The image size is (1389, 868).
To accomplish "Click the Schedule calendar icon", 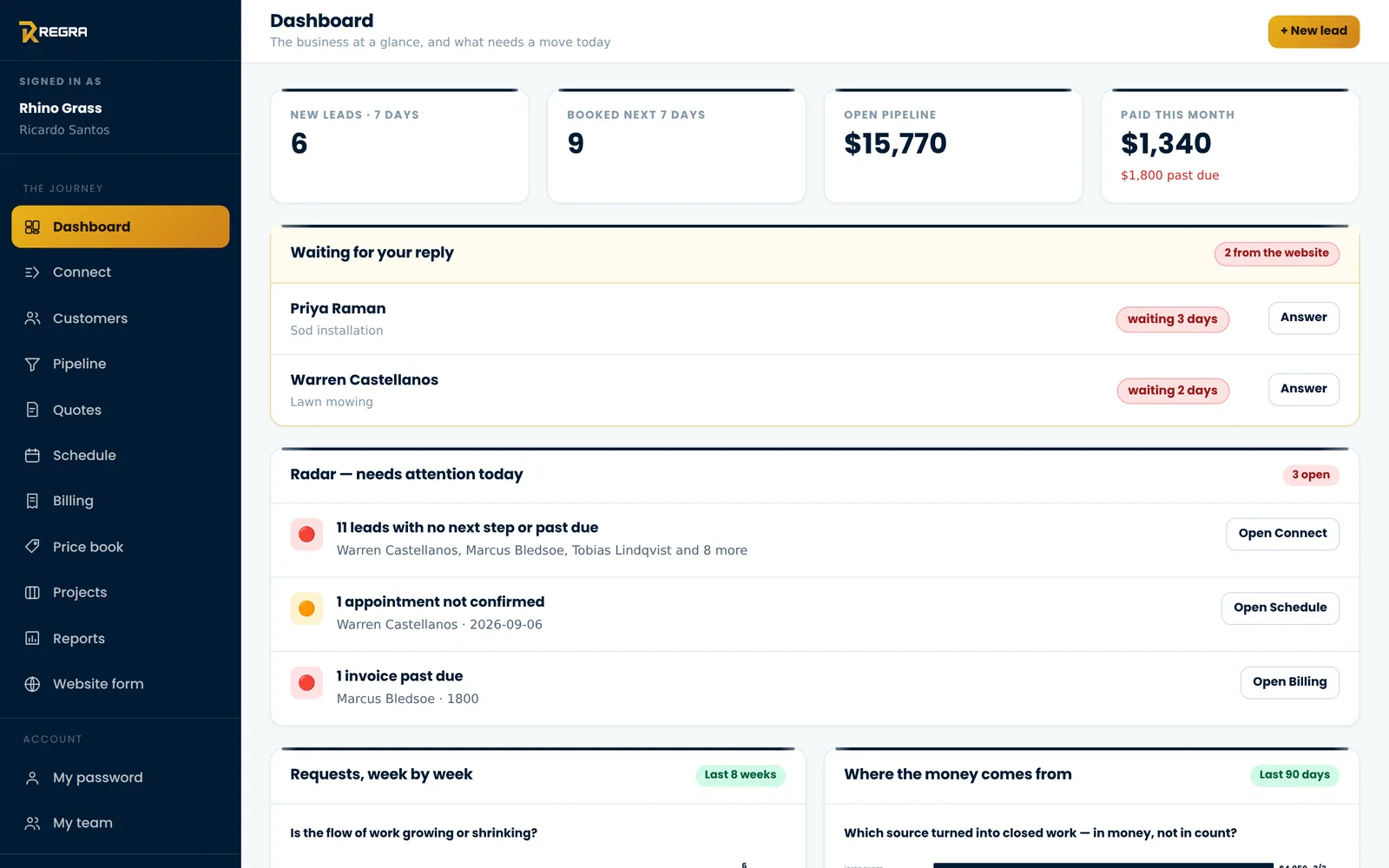I will pyautogui.click(x=32, y=455).
